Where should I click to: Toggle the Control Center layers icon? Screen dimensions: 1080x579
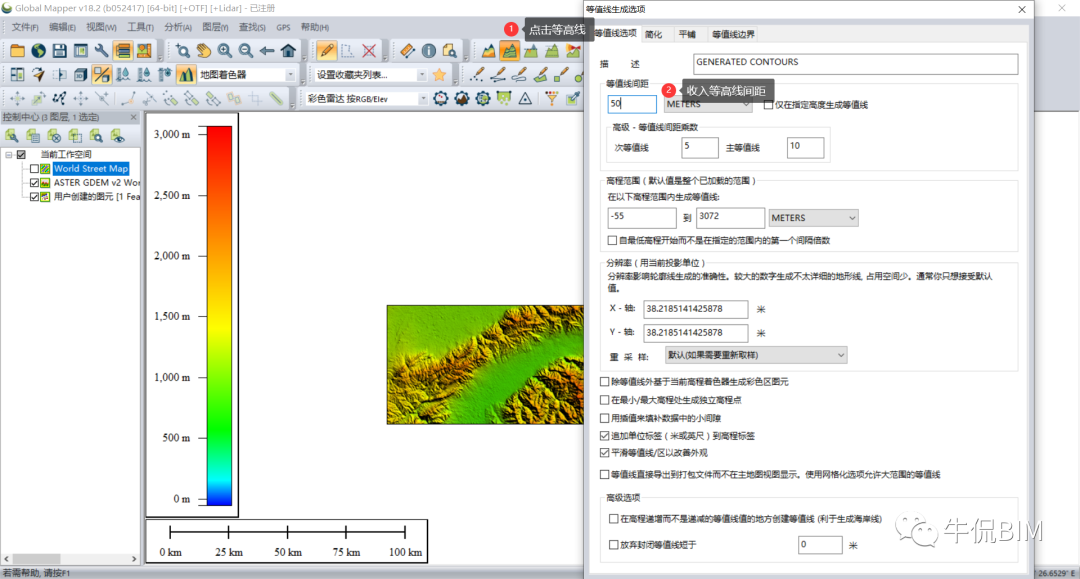tap(123, 50)
